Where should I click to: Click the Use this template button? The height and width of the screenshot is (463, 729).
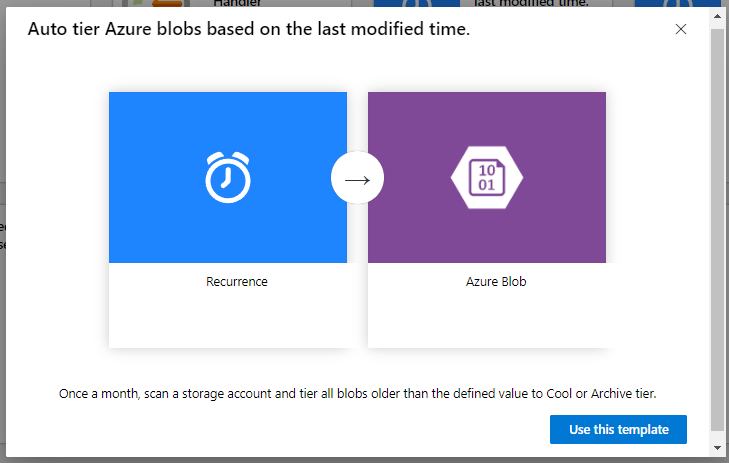(x=618, y=430)
